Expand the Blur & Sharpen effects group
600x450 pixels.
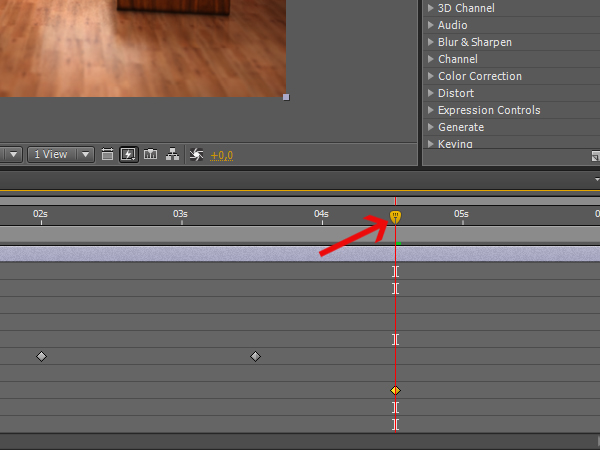click(474, 42)
